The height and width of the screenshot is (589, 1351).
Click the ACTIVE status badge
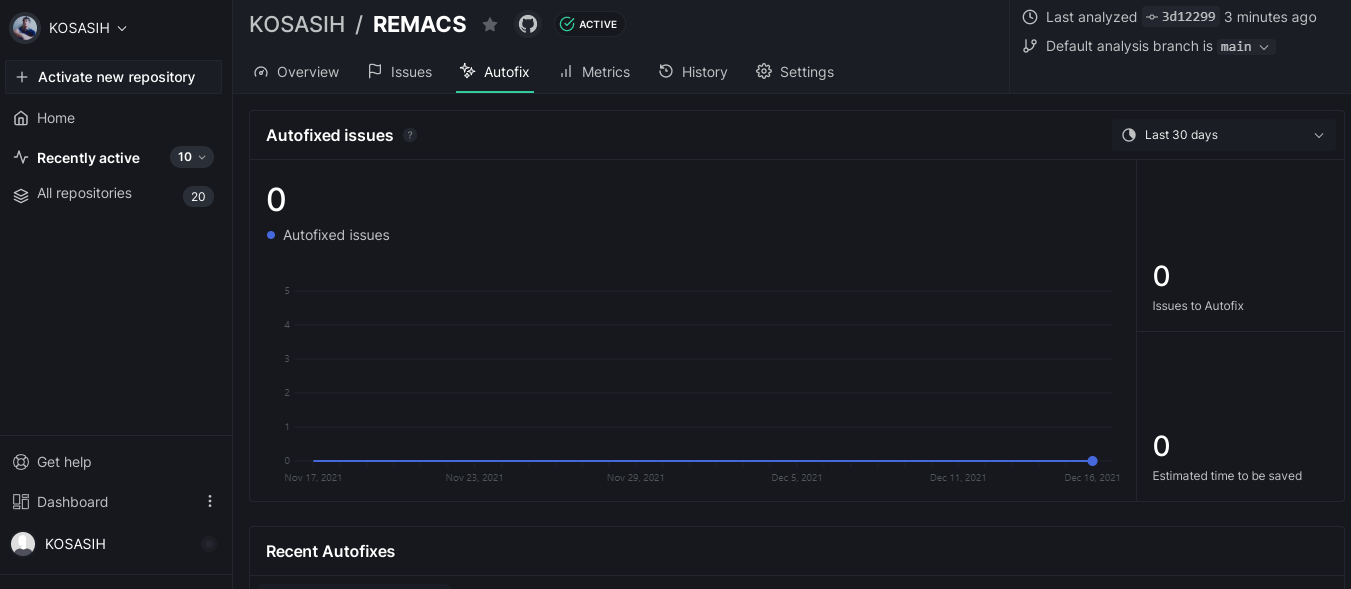[589, 24]
